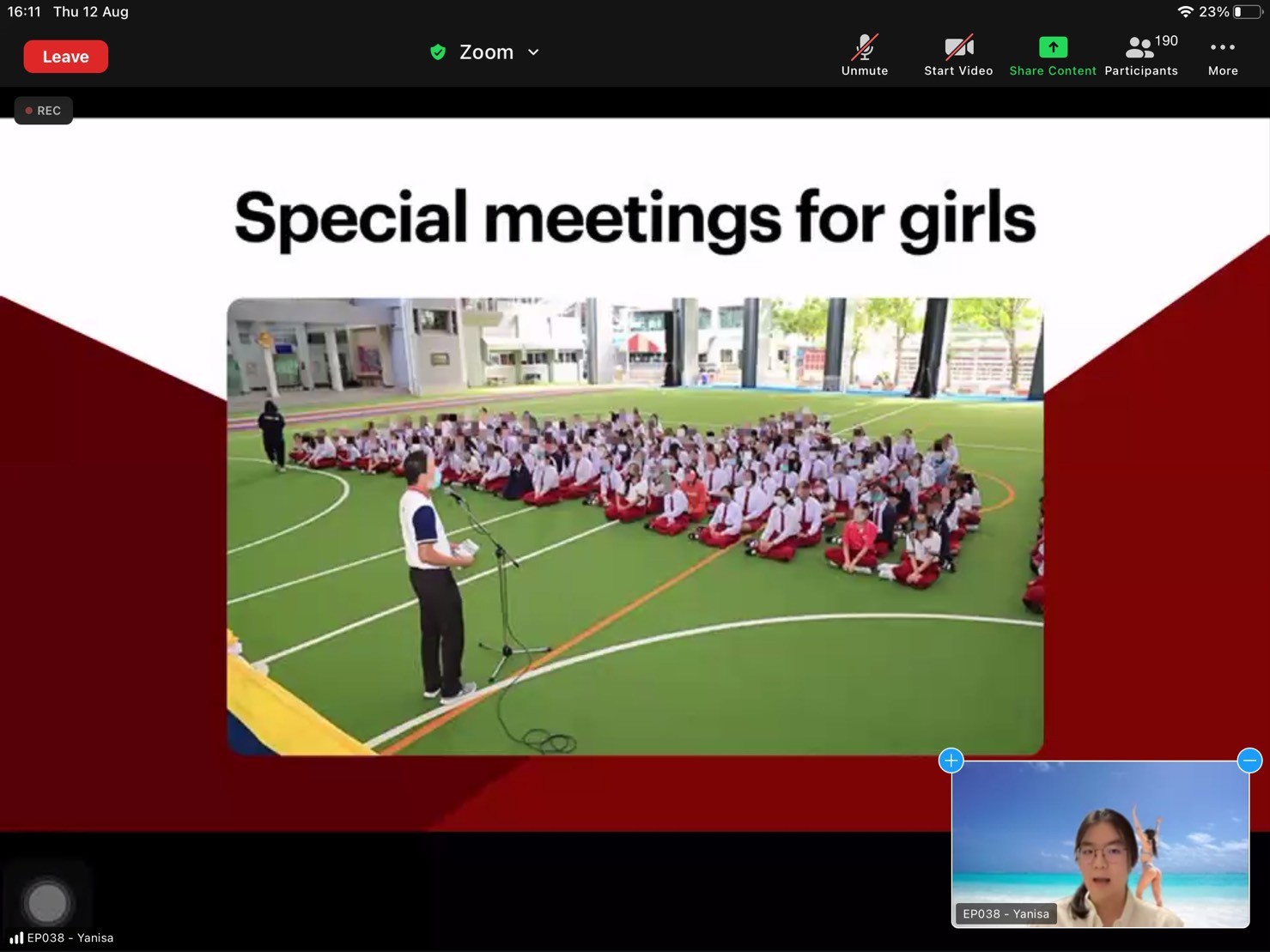Tap the Wi-Fi status icon
This screenshot has width=1270, height=952.
pyautogui.click(x=1185, y=12)
